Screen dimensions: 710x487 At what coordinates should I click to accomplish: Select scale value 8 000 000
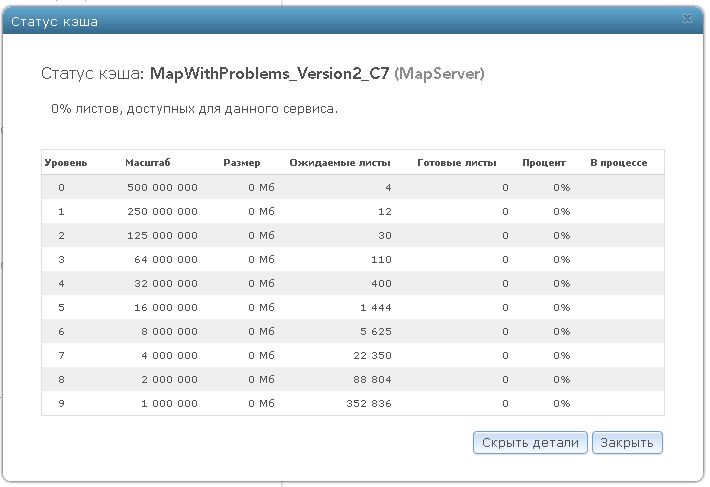coord(169,331)
